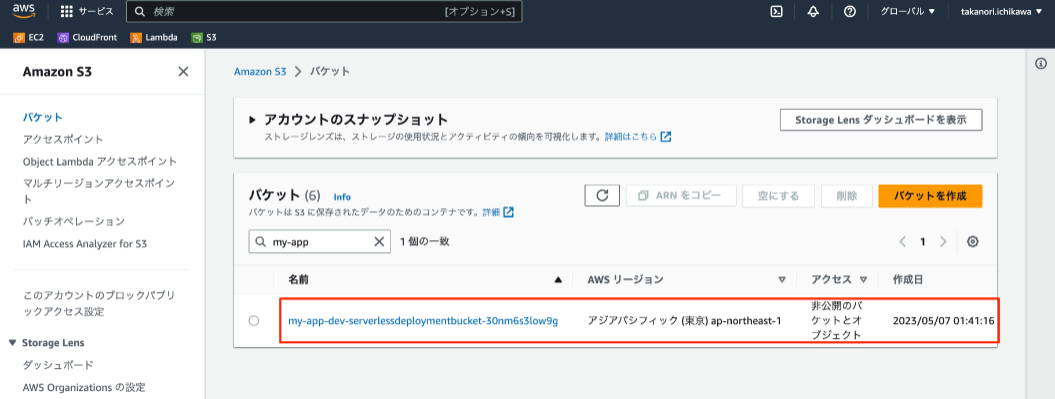Click Storage Lens ダッシュボードを表示 button
Viewport: 1055px width, 399px height.
(881, 120)
